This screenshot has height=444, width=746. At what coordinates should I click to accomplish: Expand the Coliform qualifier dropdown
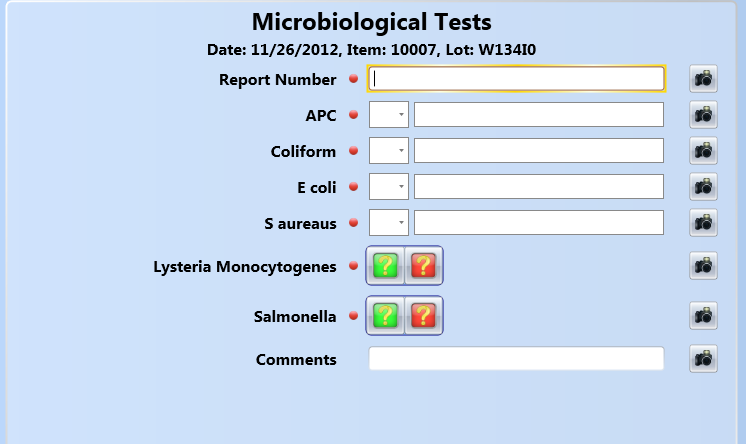(389, 151)
